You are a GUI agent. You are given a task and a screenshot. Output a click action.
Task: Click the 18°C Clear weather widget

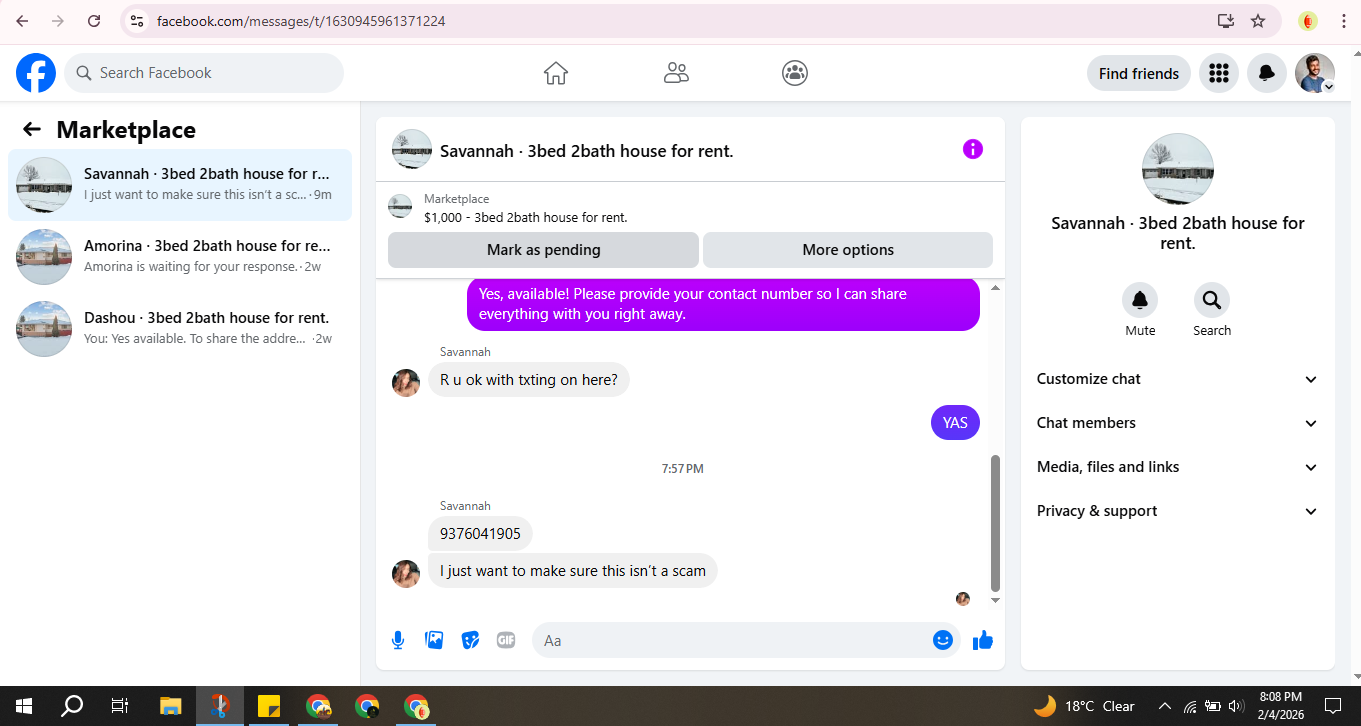pos(1085,706)
